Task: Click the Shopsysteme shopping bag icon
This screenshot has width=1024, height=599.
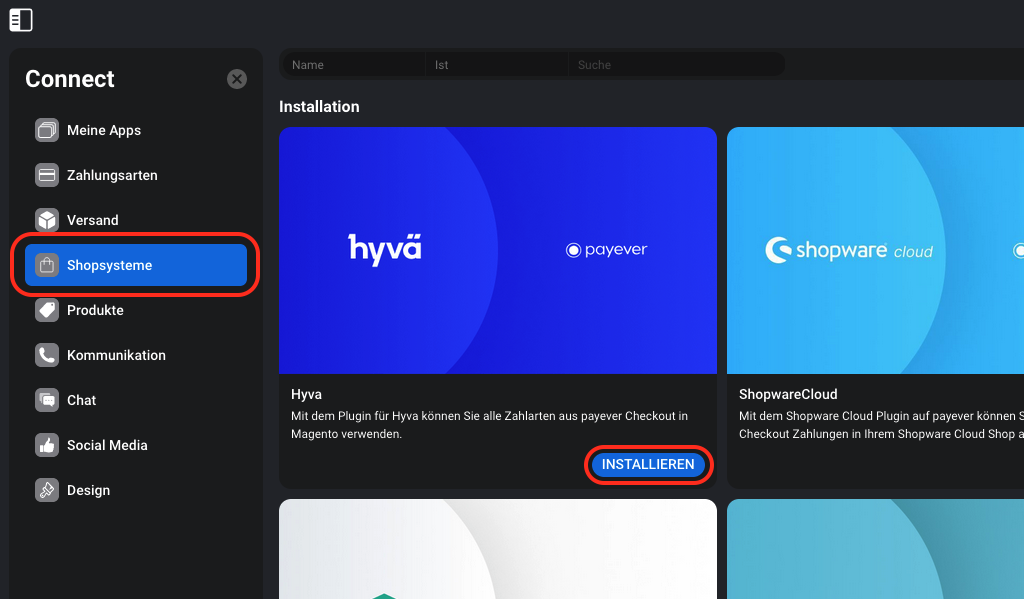Action: click(x=47, y=265)
